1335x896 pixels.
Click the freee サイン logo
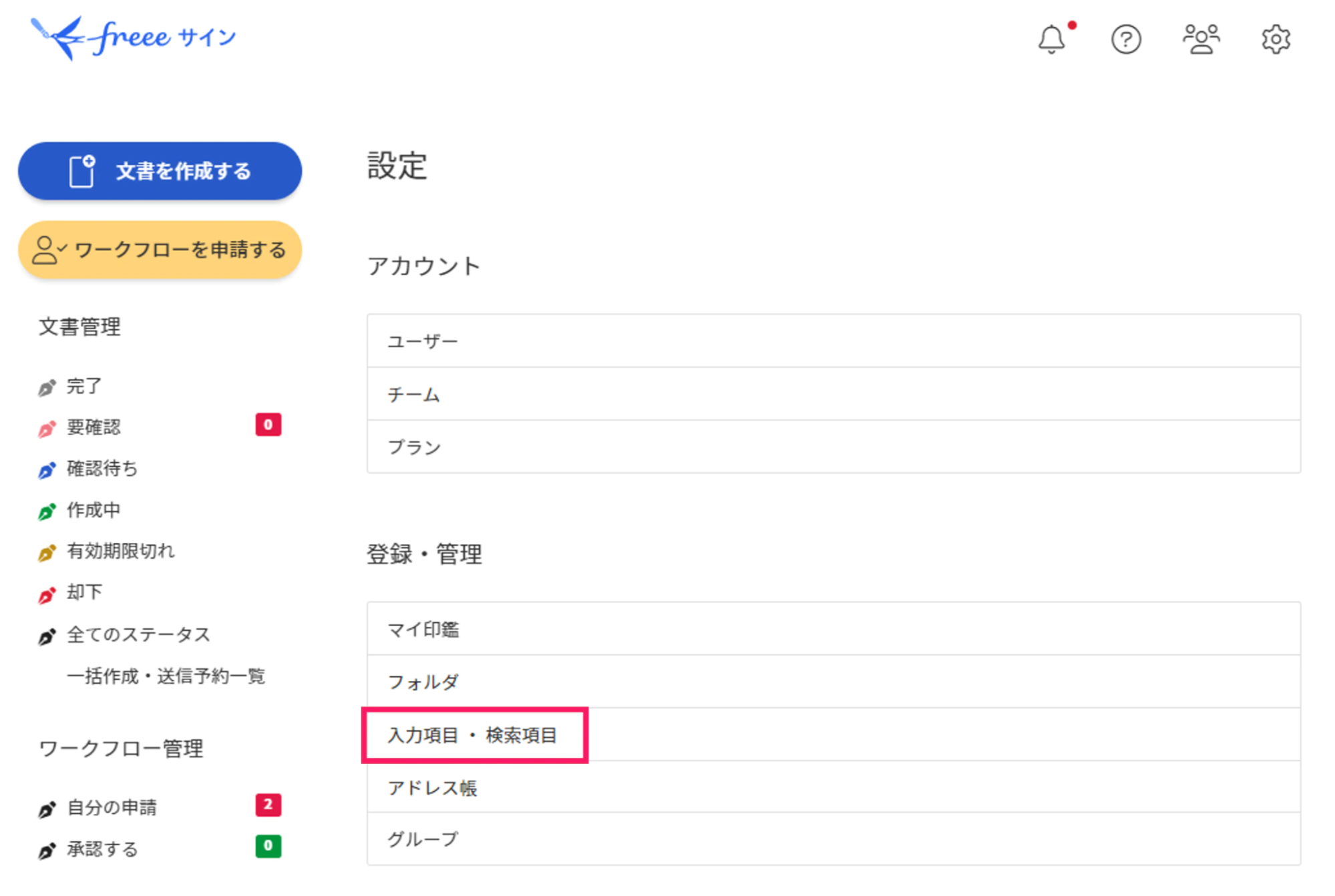(131, 37)
